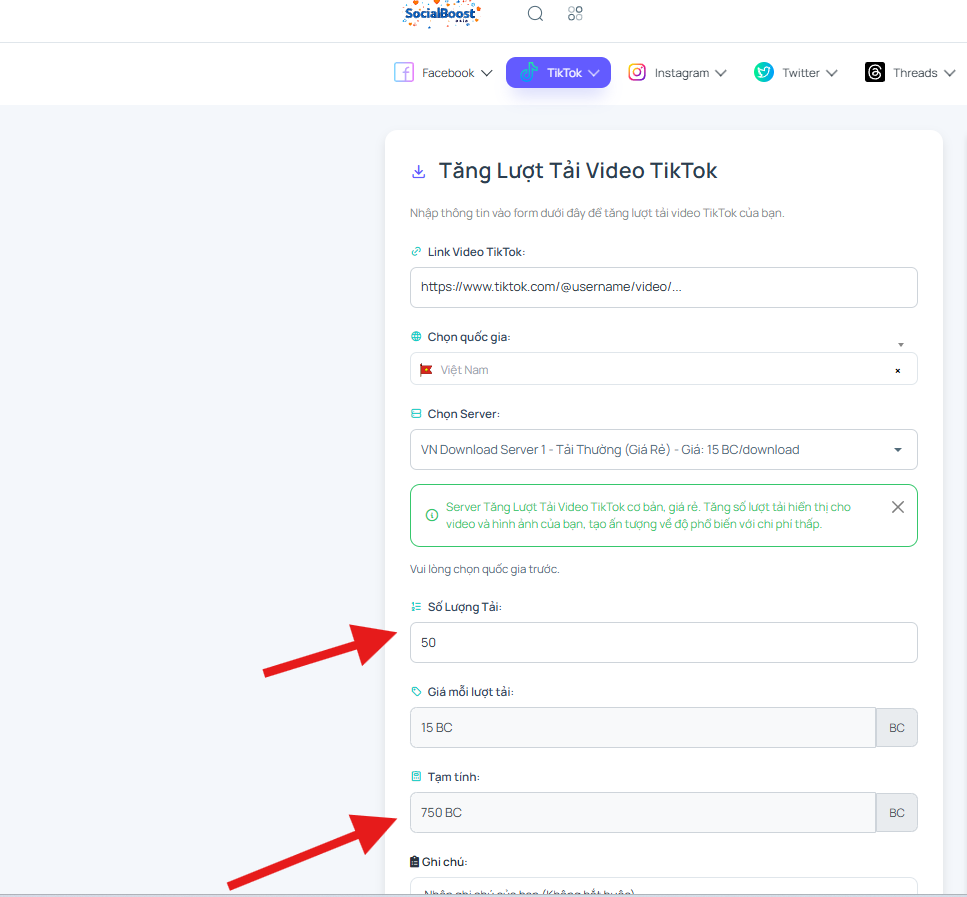Clear the selected country Việt Nam
Viewport: 967px width, 897px height.
pos(898,371)
